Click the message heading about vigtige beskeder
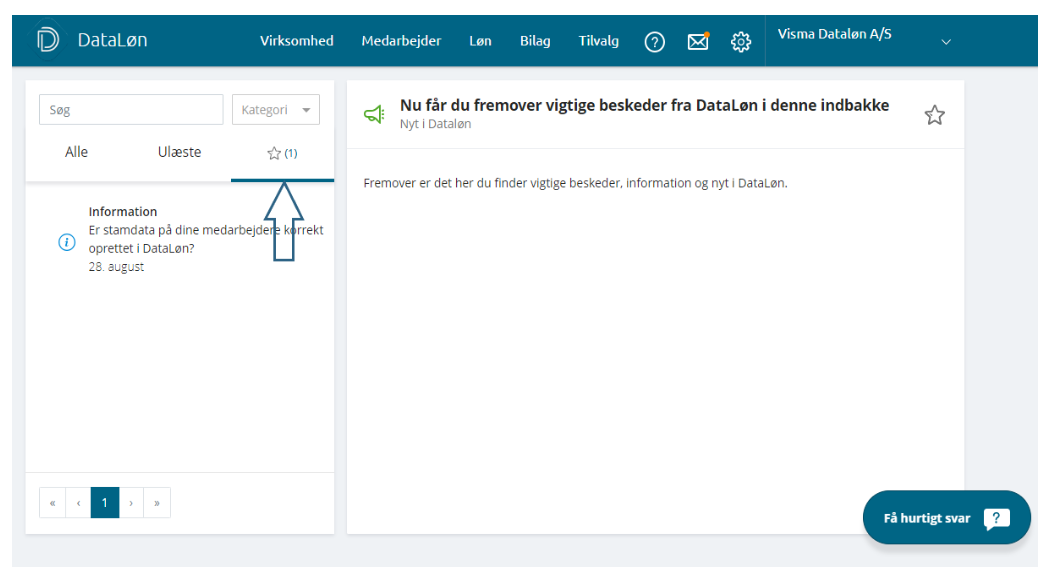This screenshot has height=586, width=1055. pos(645,105)
